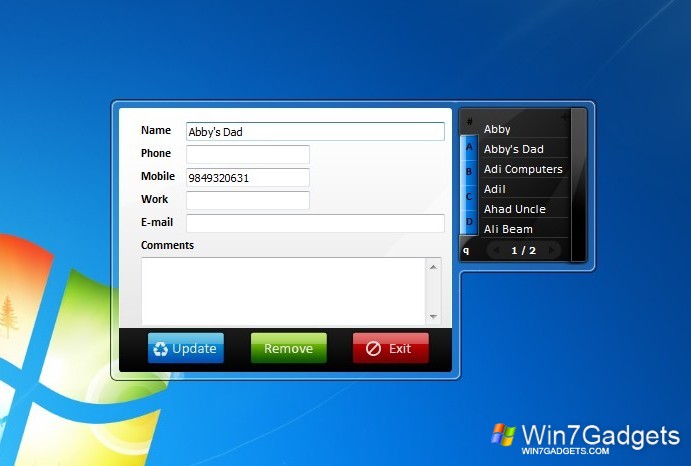This screenshot has width=691, height=466.
Task: Select the # index tab
Action: point(469,122)
